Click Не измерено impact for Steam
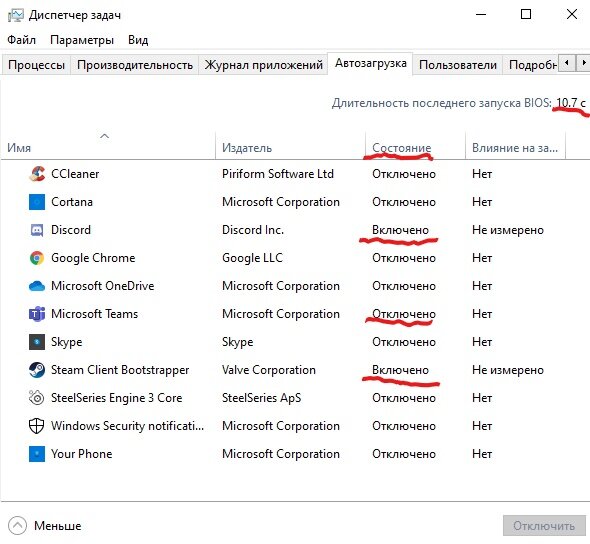 click(508, 370)
